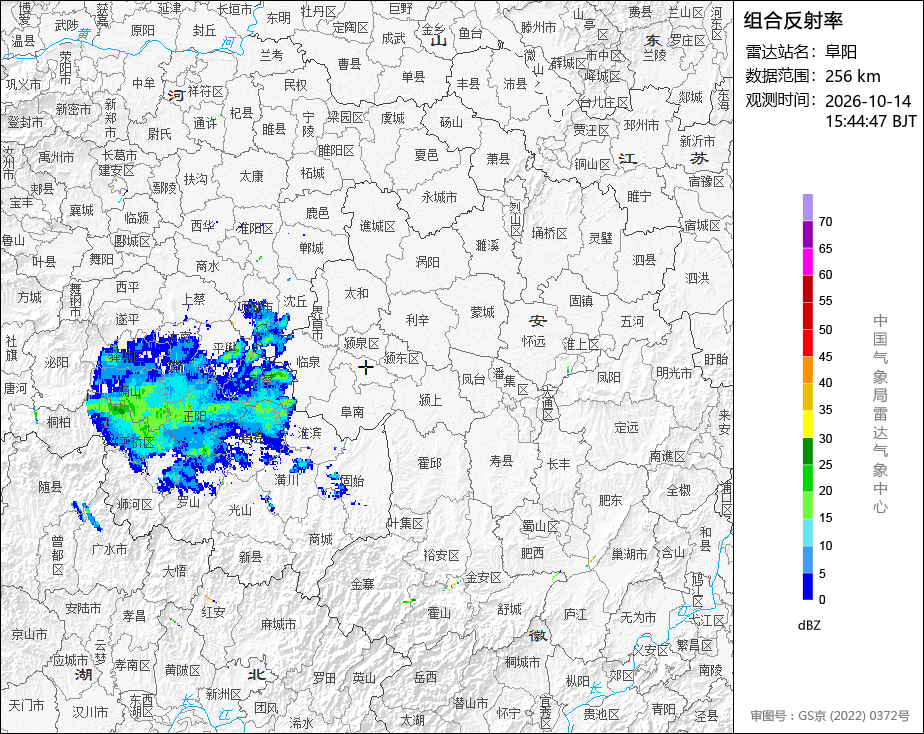Select the 怀远 map label
The width and height of the screenshot is (924, 734).
533,341
